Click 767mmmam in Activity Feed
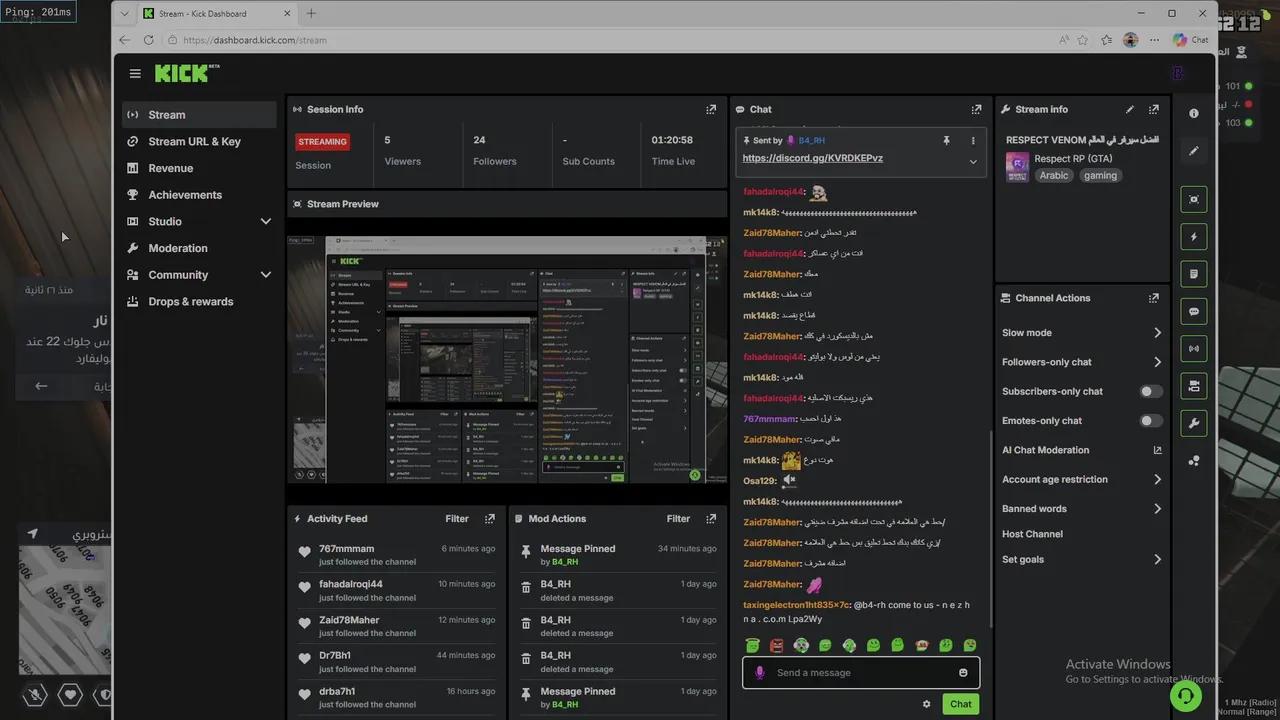 347,549
